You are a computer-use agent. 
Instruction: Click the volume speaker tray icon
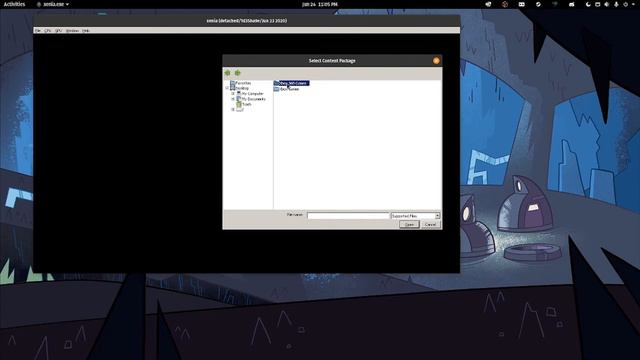607,4
